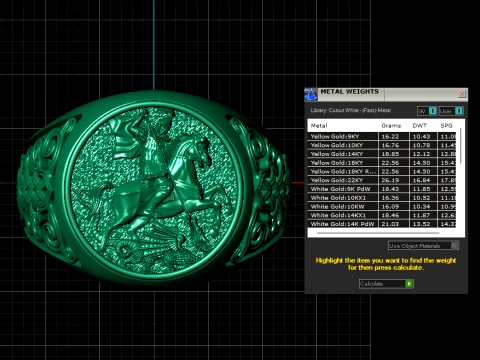Click SPG value in Yellow Gold:22KY row
Image resolution: width=480 pixels, height=360 pixels.
pos(448,180)
